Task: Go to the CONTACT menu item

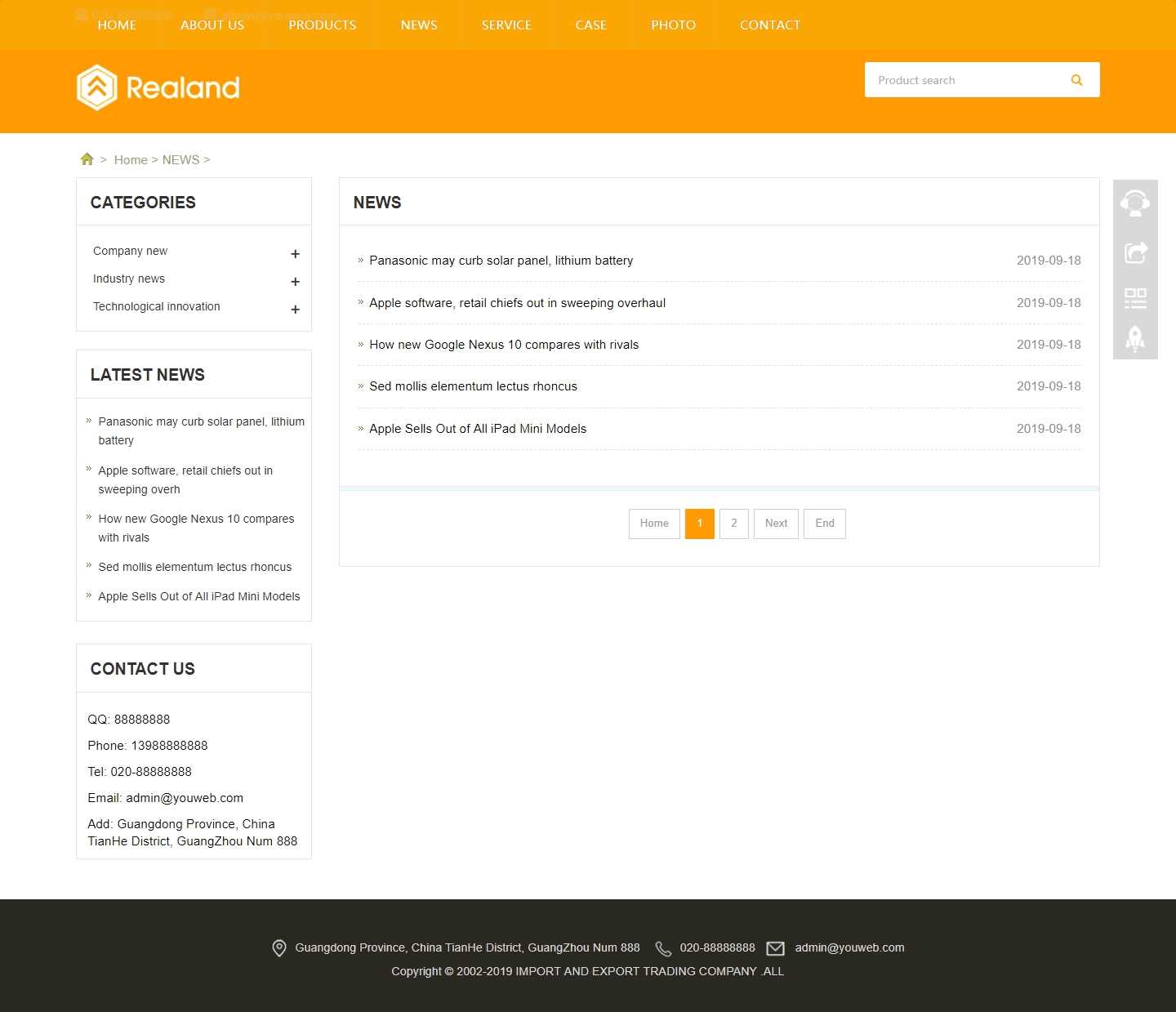Action: [x=769, y=25]
